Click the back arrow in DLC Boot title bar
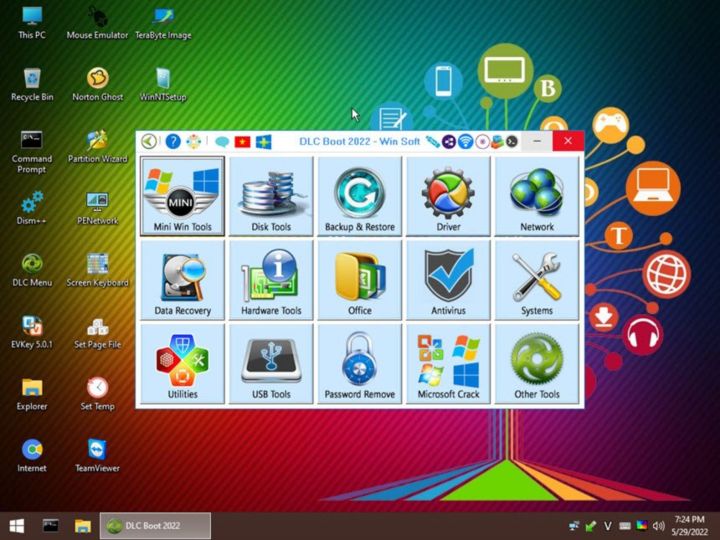Viewport: 720px width, 540px height. (149, 142)
